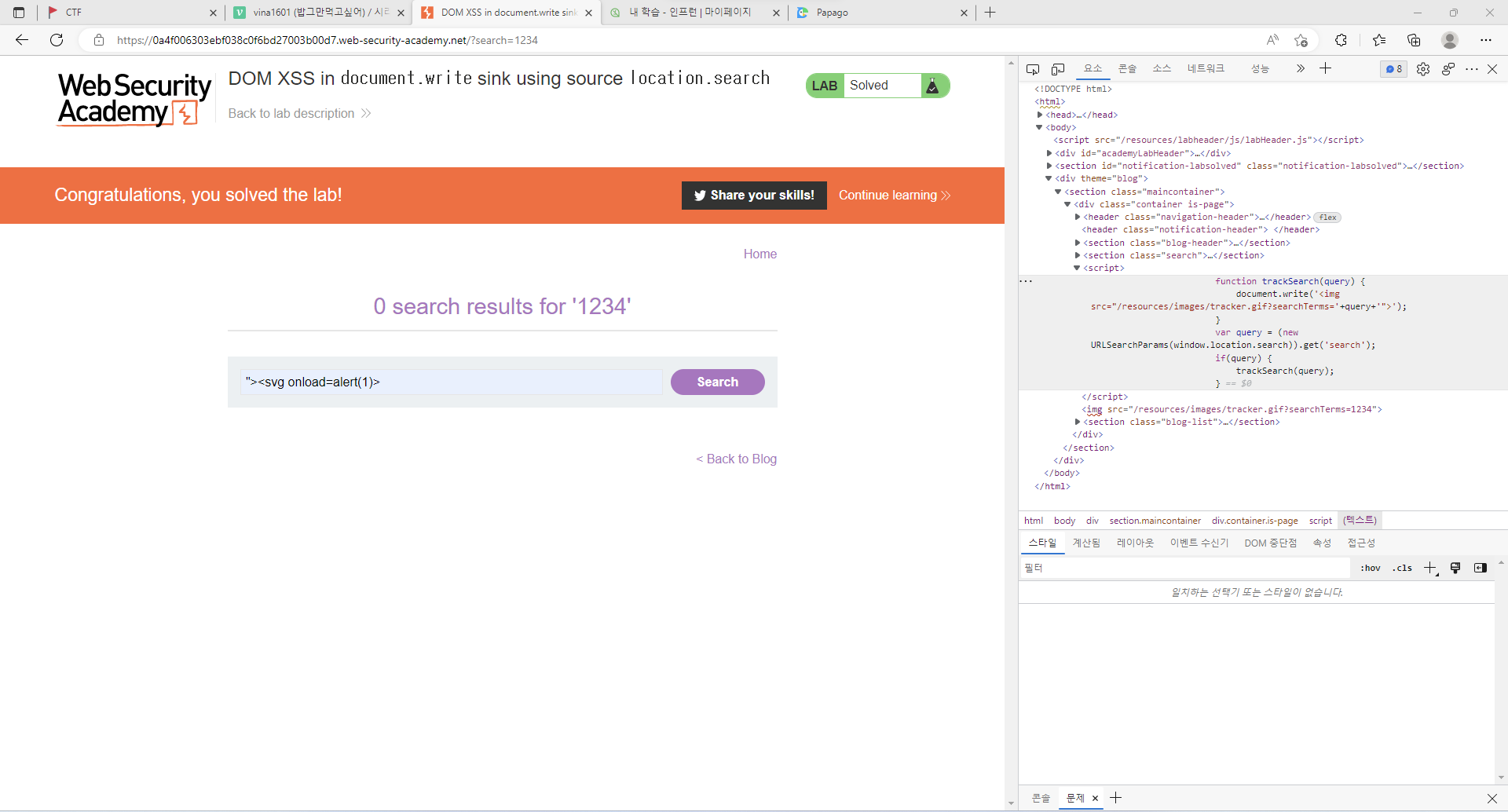Open the DevTools feedback icon
Image resolution: width=1508 pixels, height=812 pixels.
[x=1448, y=69]
